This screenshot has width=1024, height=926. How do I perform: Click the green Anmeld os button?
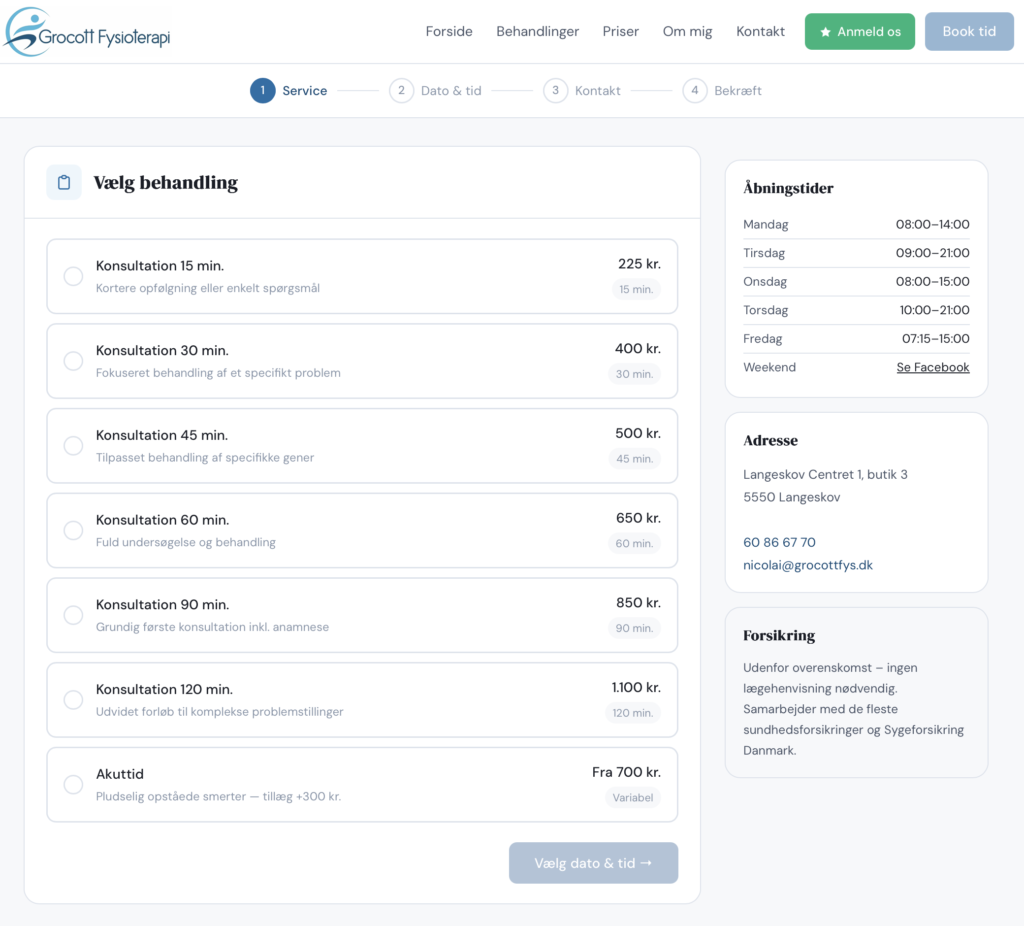(859, 31)
